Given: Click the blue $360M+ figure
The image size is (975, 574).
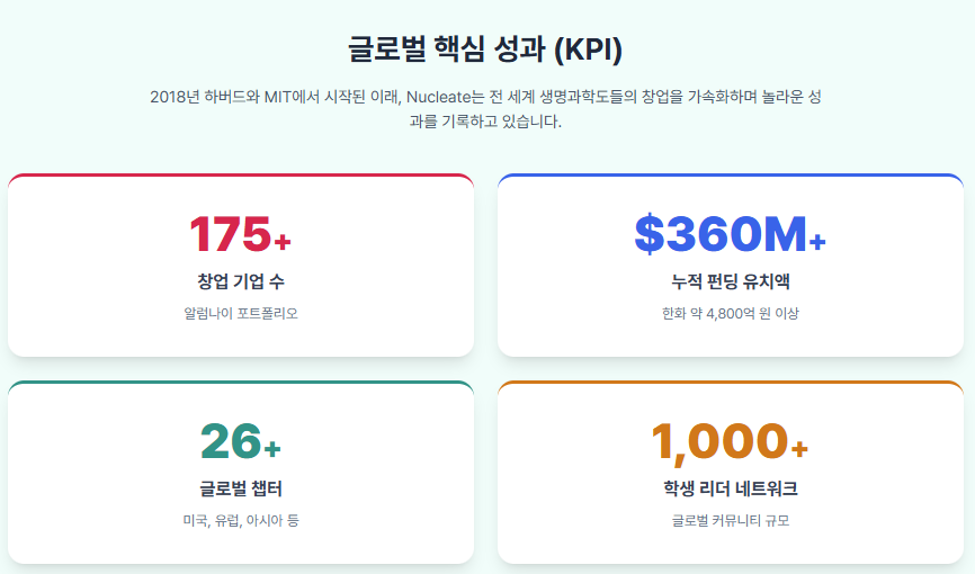Looking at the screenshot, I should (730, 234).
